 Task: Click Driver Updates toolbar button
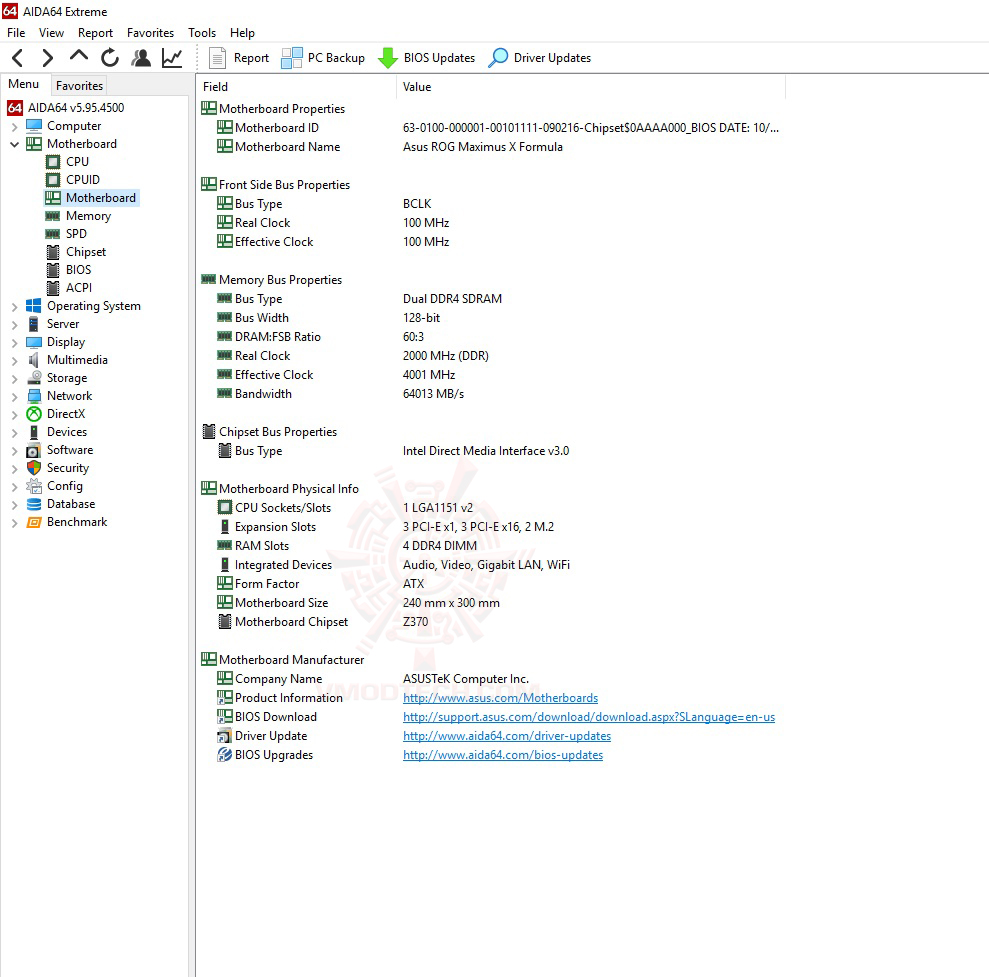tap(540, 58)
